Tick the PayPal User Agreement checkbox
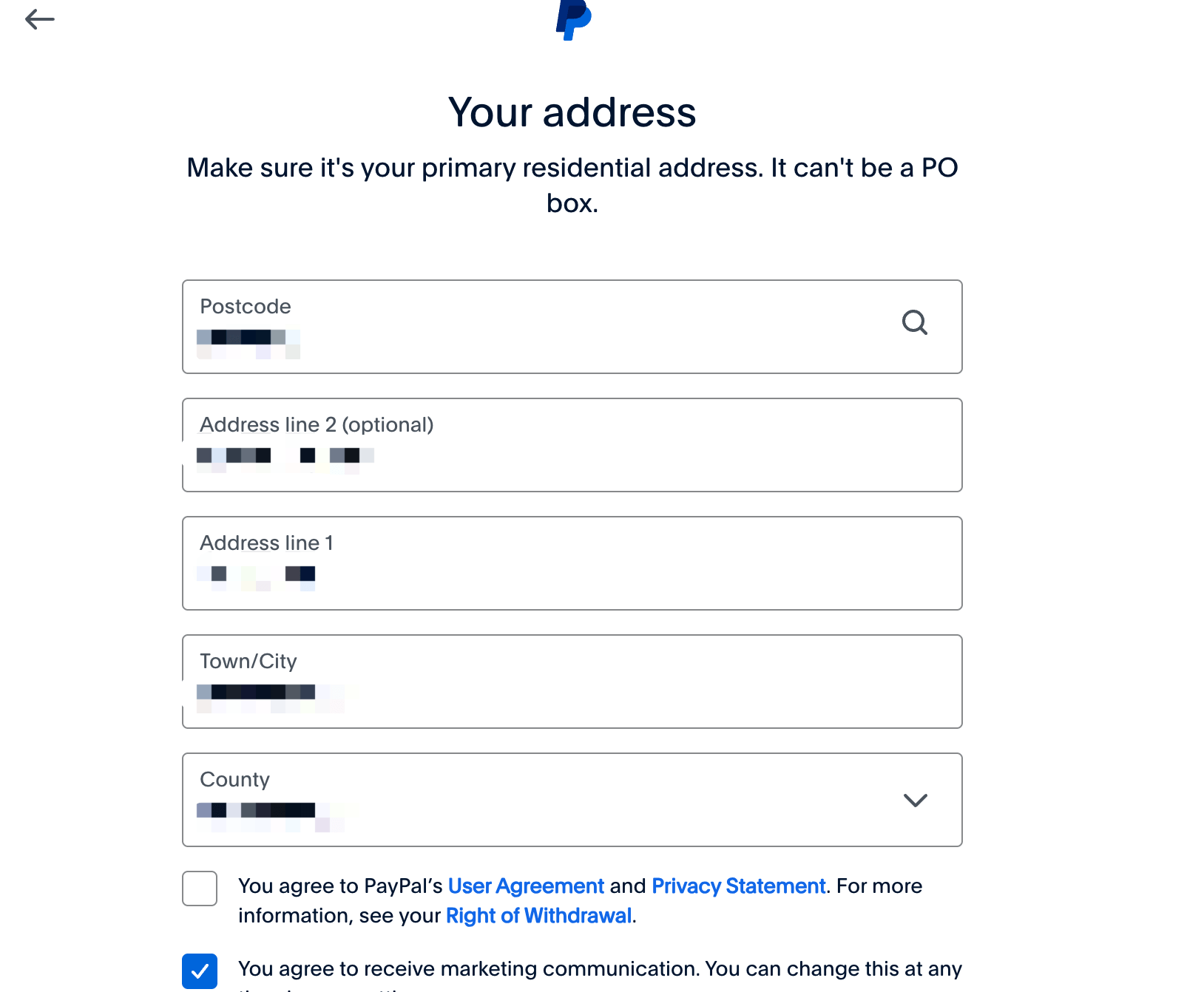Viewport: 1204px width, 992px height. (x=200, y=889)
